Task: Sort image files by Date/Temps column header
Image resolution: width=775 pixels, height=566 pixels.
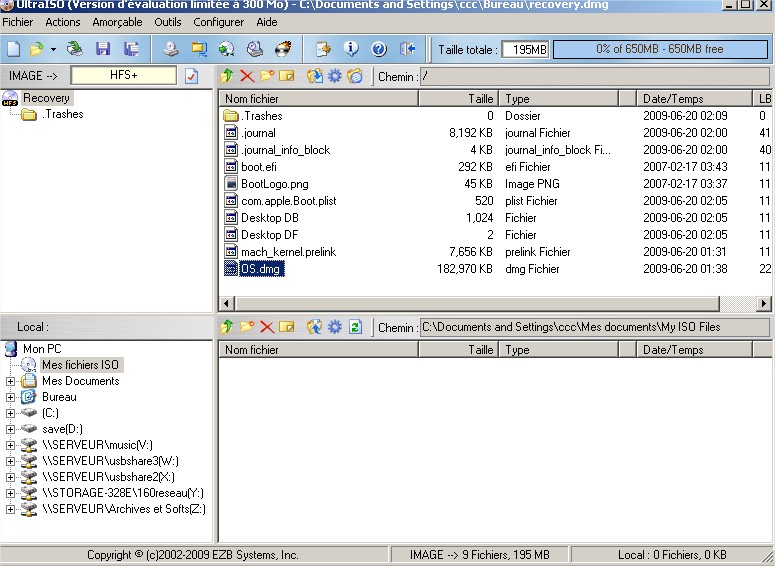Action: tap(694, 99)
